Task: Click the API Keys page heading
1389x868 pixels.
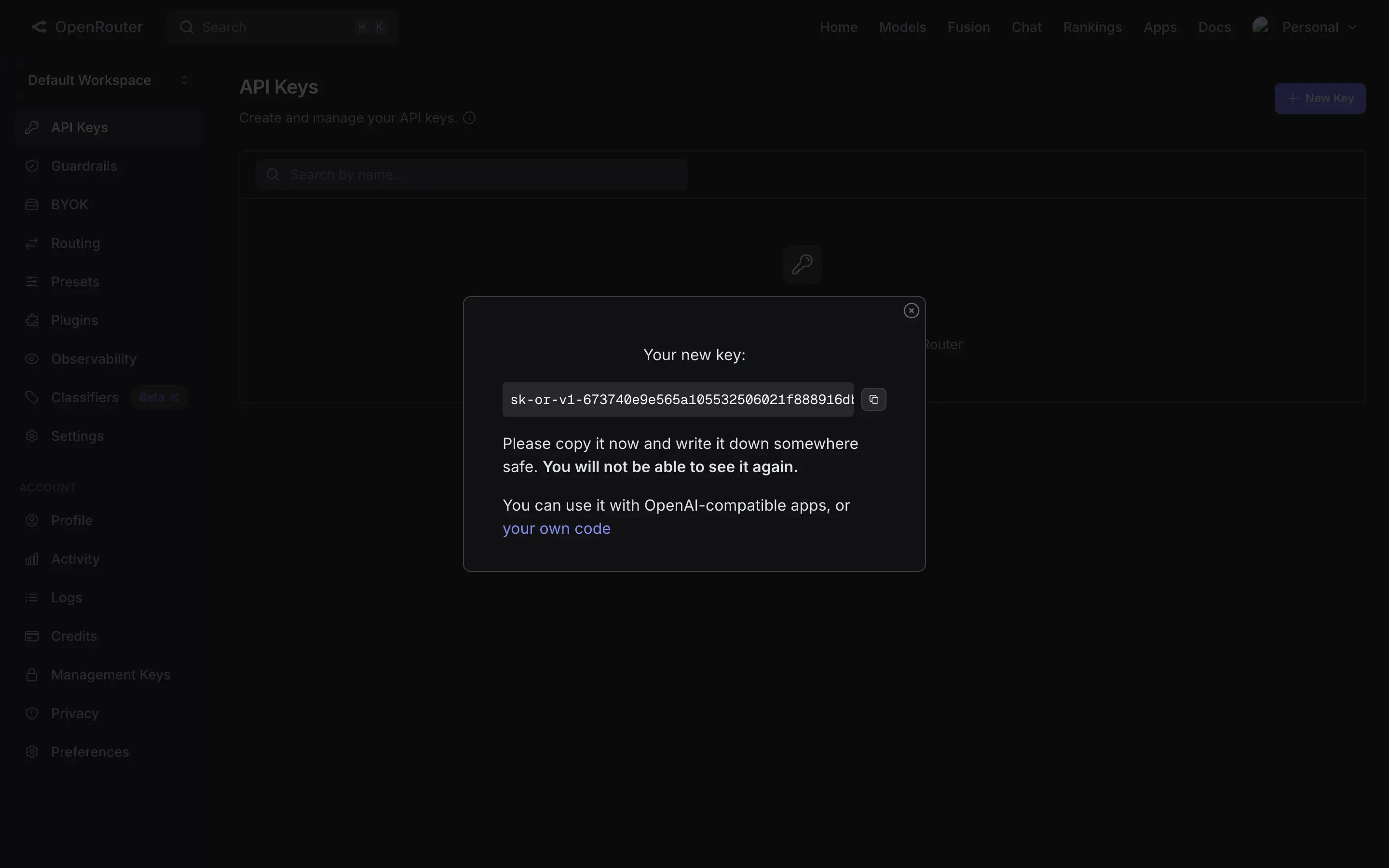Action: pyautogui.click(x=278, y=87)
